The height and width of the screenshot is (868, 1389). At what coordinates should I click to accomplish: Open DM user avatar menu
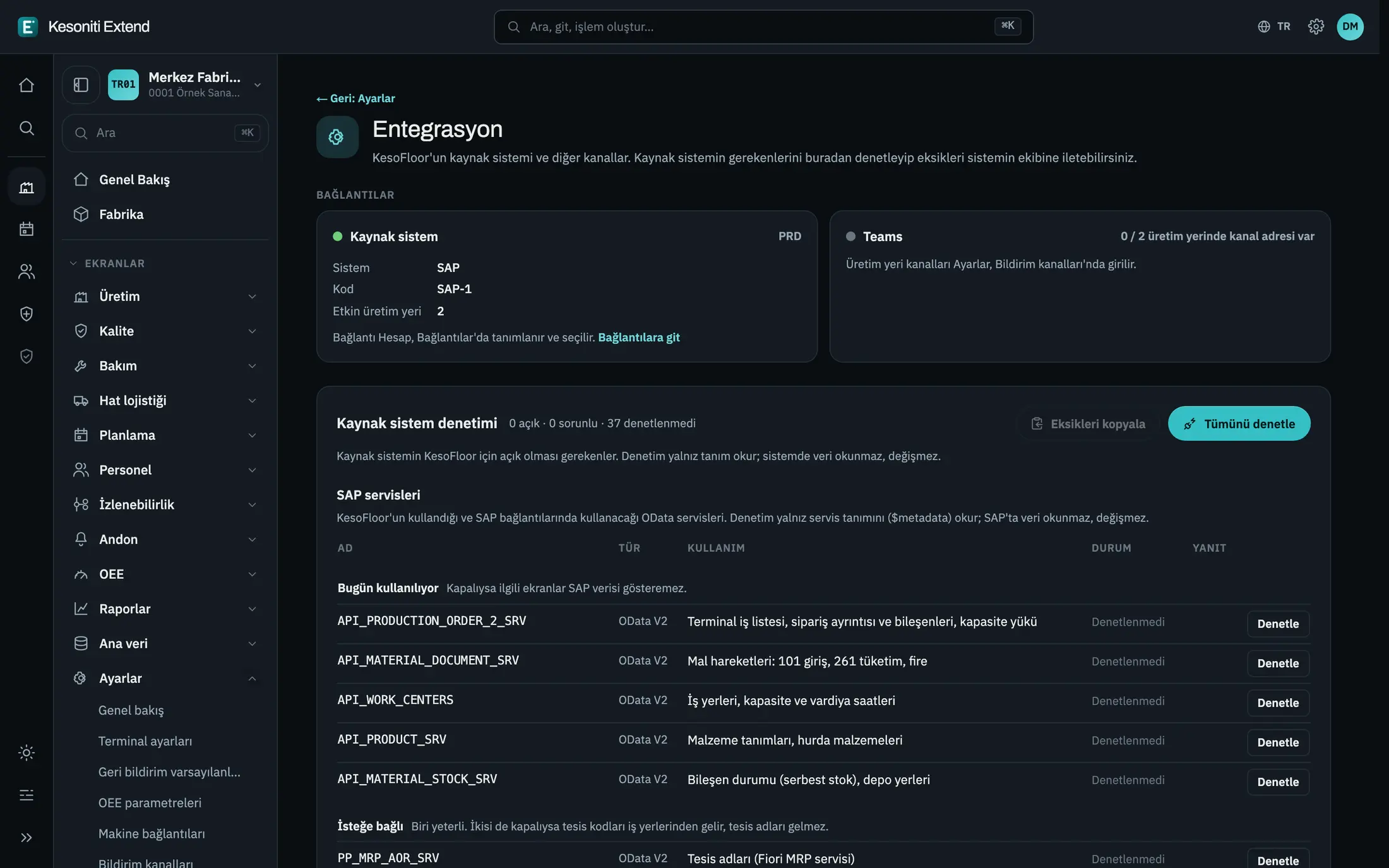(x=1350, y=27)
